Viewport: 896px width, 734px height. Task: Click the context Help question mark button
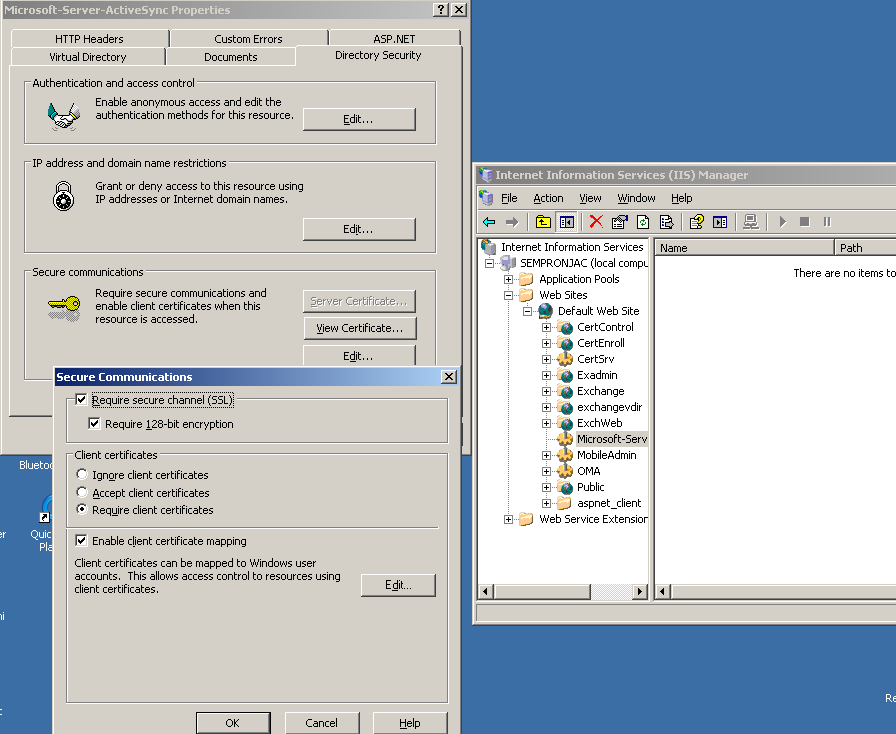[441, 10]
